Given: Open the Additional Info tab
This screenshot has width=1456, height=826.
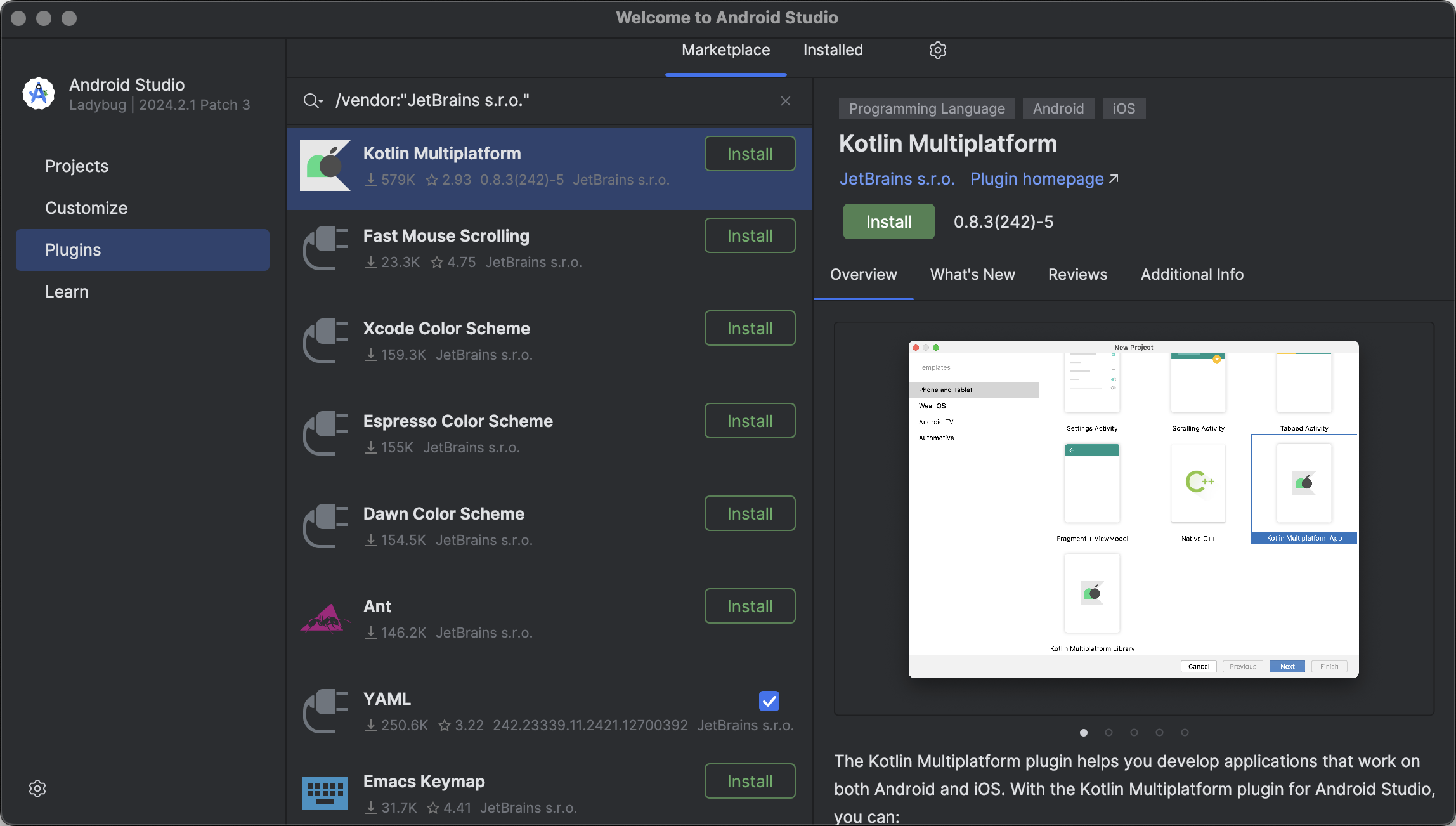Looking at the screenshot, I should (1192, 275).
